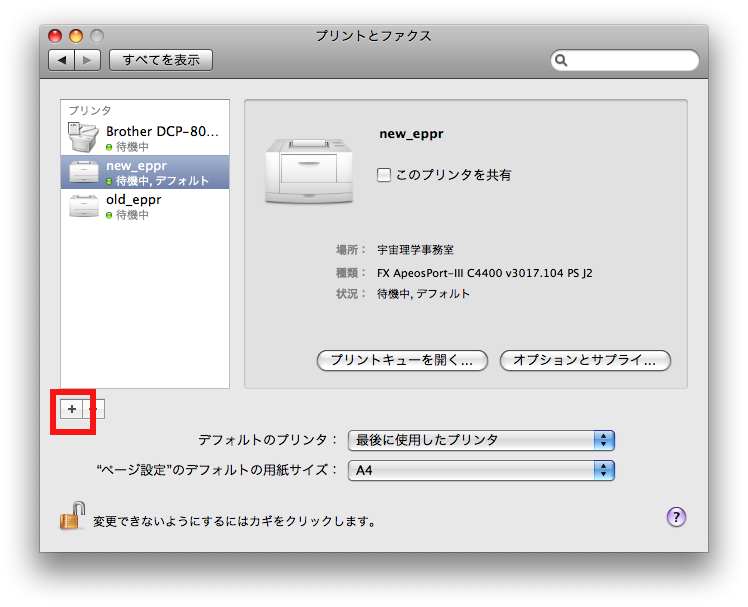This screenshot has width=748, height=607.
Task: Select Brother DCP-80 printer entry name
Action: point(161,131)
